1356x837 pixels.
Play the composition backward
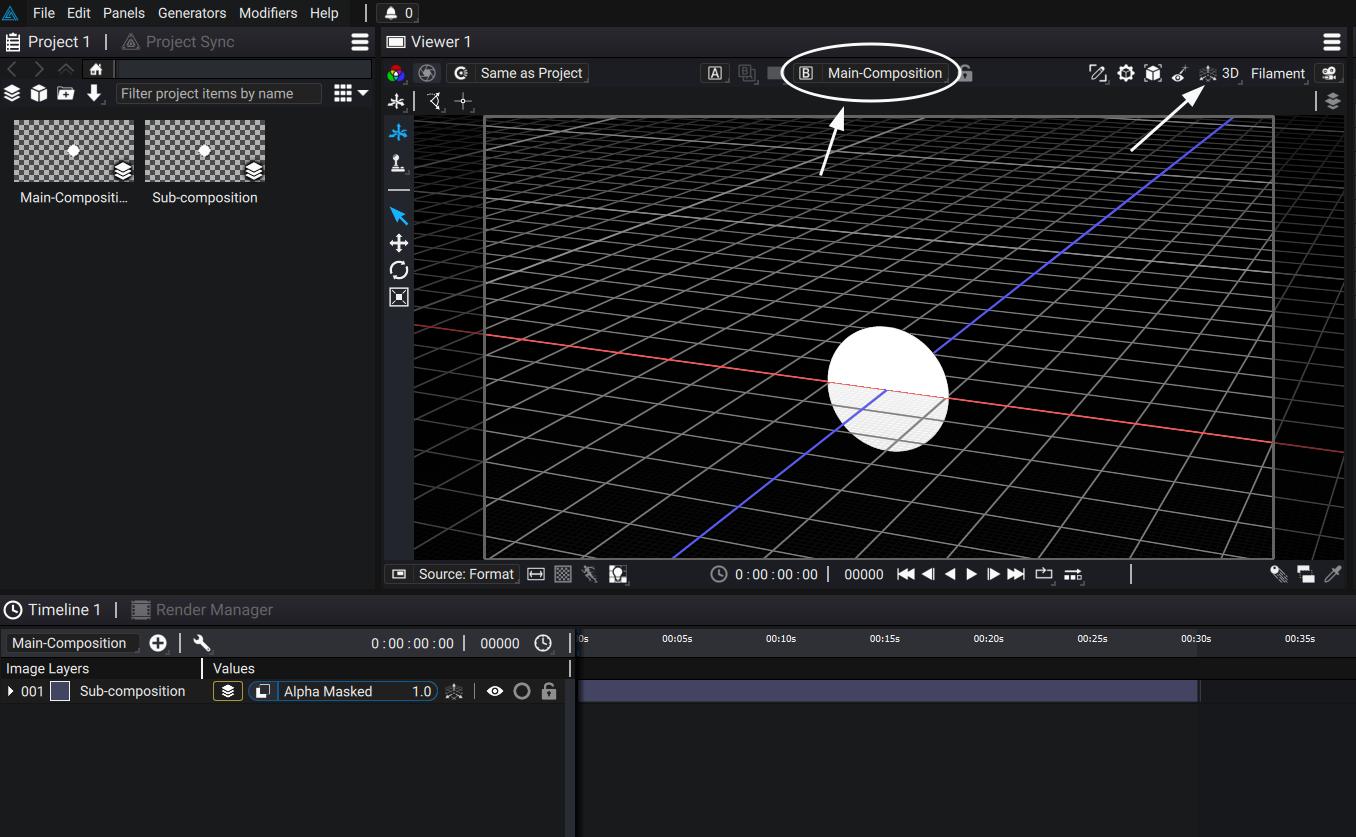pos(950,574)
